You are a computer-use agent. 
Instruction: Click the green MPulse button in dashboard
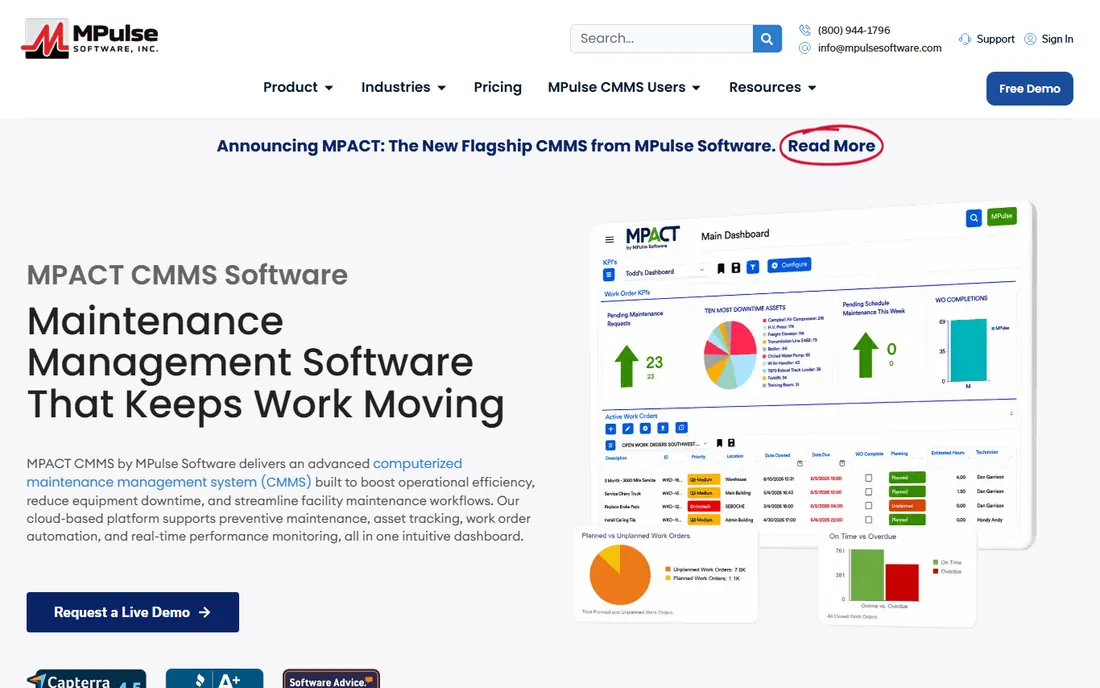tap(1002, 216)
